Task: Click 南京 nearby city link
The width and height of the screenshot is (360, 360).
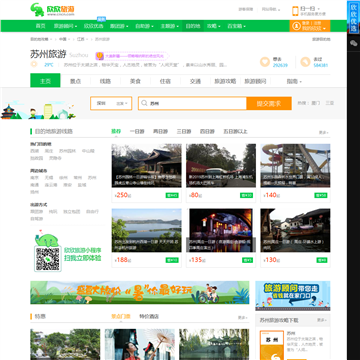Action: tap(35, 178)
